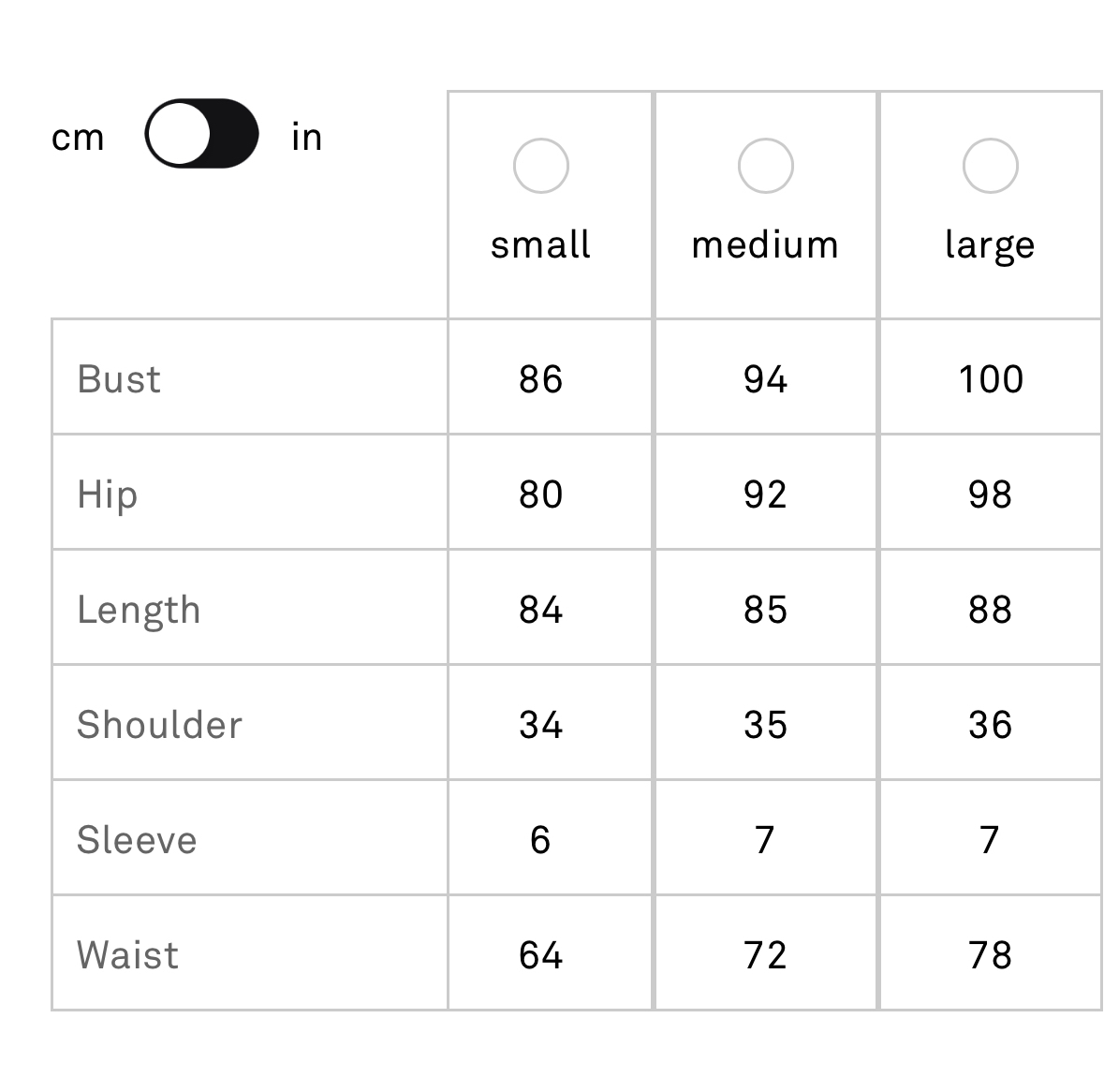
Task: Select the medium size radio button
Action: click(x=765, y=166)
